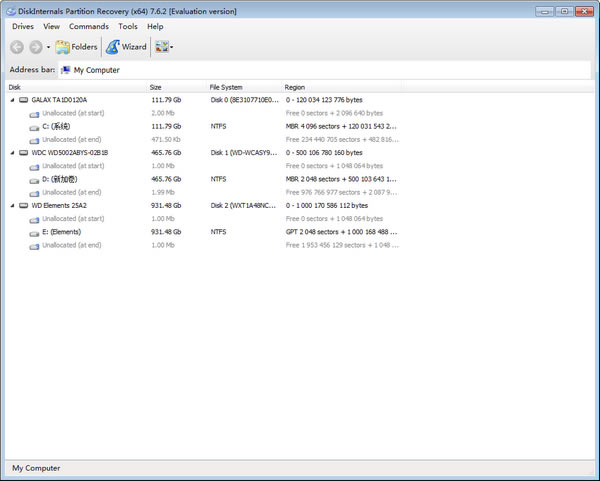Click the E: (Elements) drive icon

(34, 232)
